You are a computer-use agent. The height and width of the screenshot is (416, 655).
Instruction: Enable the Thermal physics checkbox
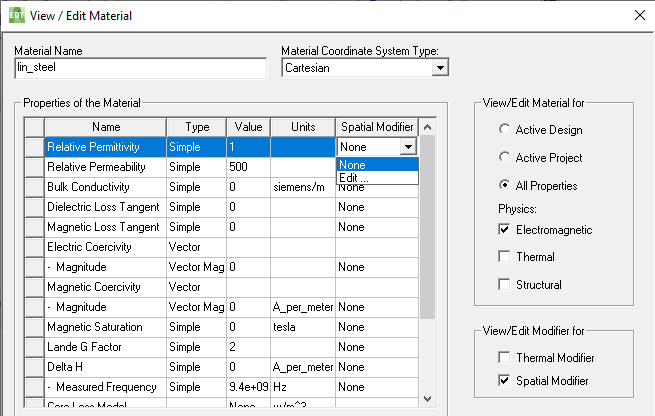tap(503, 257)
